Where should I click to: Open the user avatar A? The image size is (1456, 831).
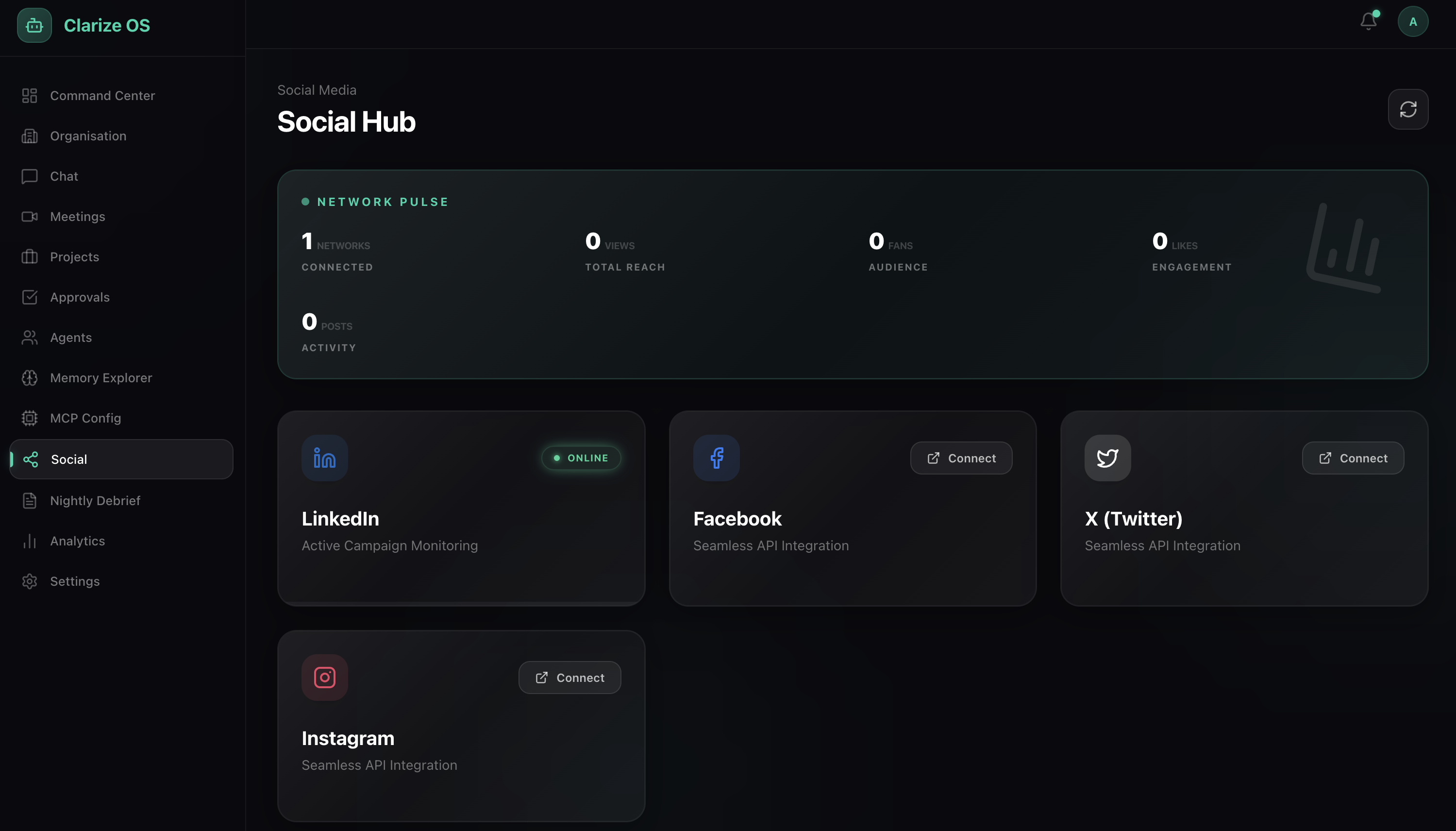1413,22
